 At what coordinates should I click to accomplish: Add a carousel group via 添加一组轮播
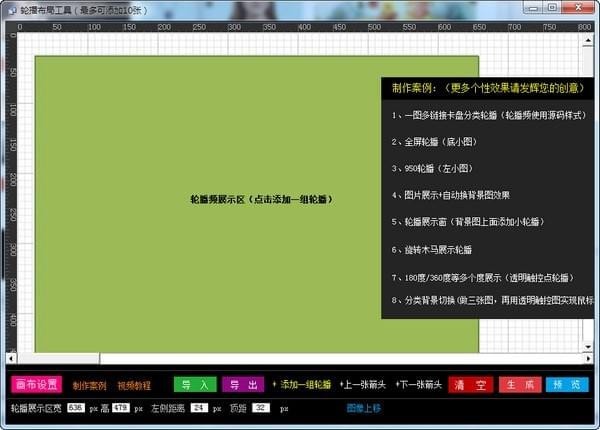tap(302, 384)
